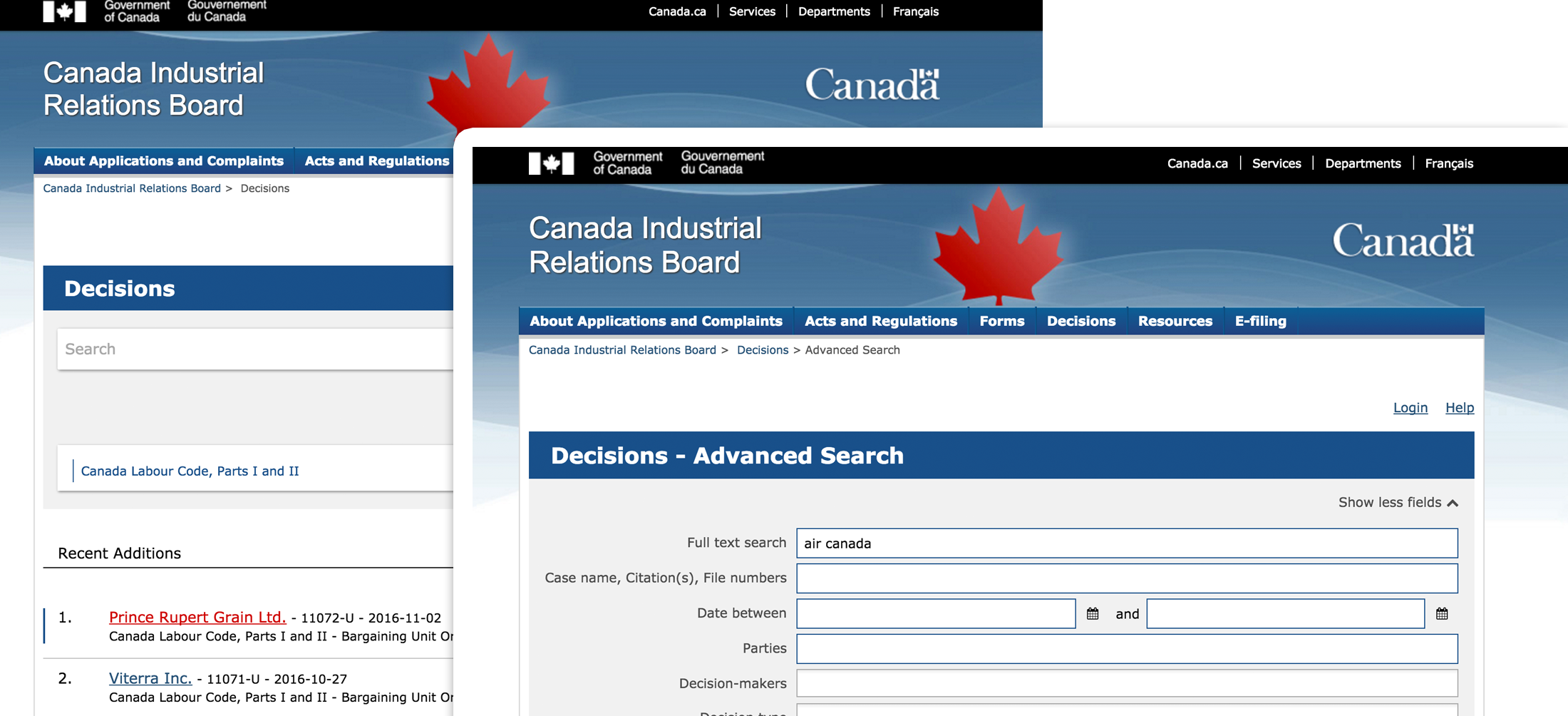Viewport: 1568px width, 716px height.
Task: Click the Government of Canada flag logo
Action: coord(551,163)
